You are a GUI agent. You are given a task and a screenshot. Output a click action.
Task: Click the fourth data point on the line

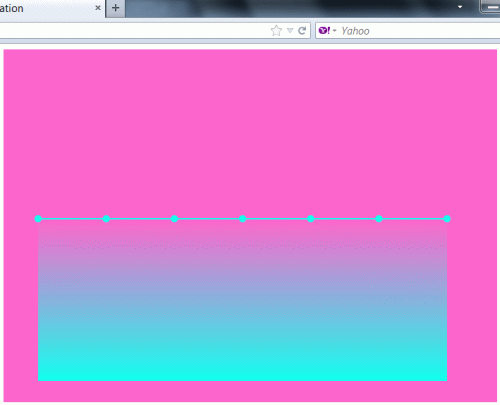coord(242,219)
